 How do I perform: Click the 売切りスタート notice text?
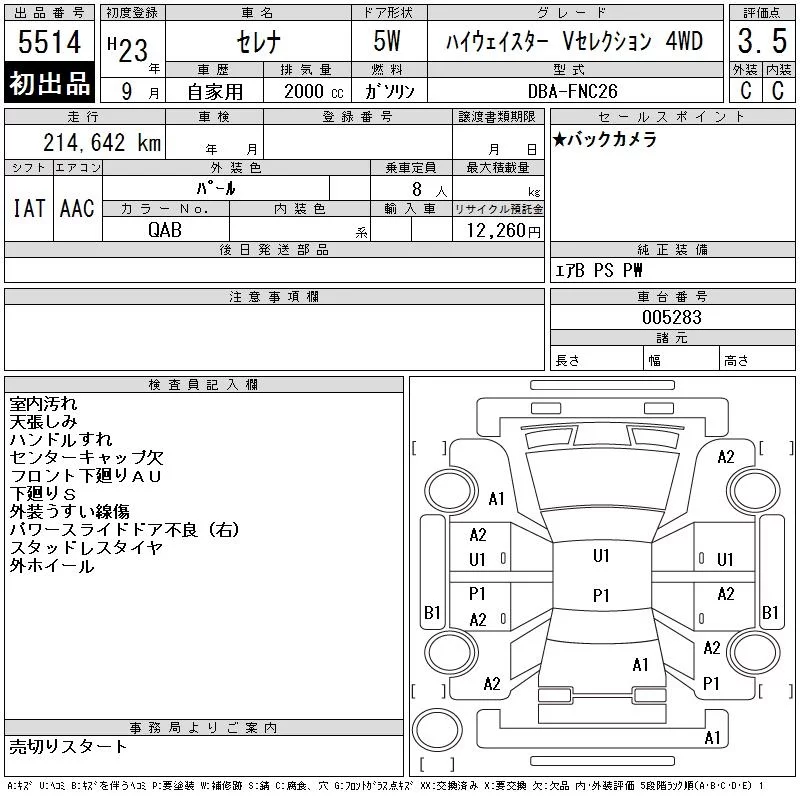[x=68, y=746]
